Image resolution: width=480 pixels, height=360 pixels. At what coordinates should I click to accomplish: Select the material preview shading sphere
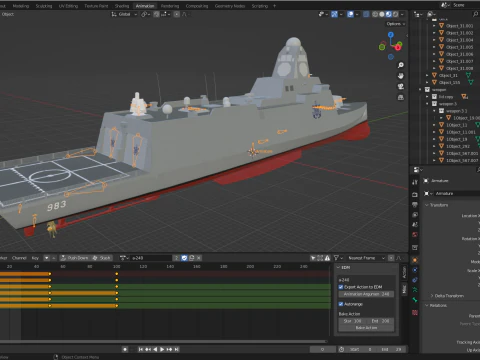coord(389,14)
